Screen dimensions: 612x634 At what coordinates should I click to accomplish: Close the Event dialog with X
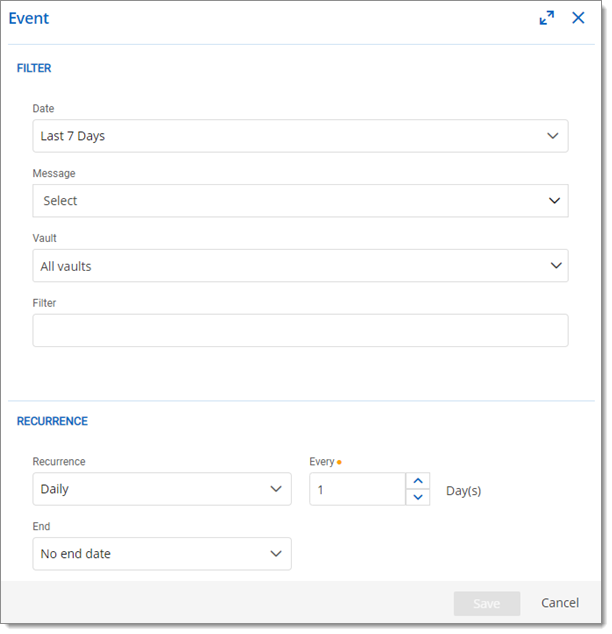pos(578,18)
